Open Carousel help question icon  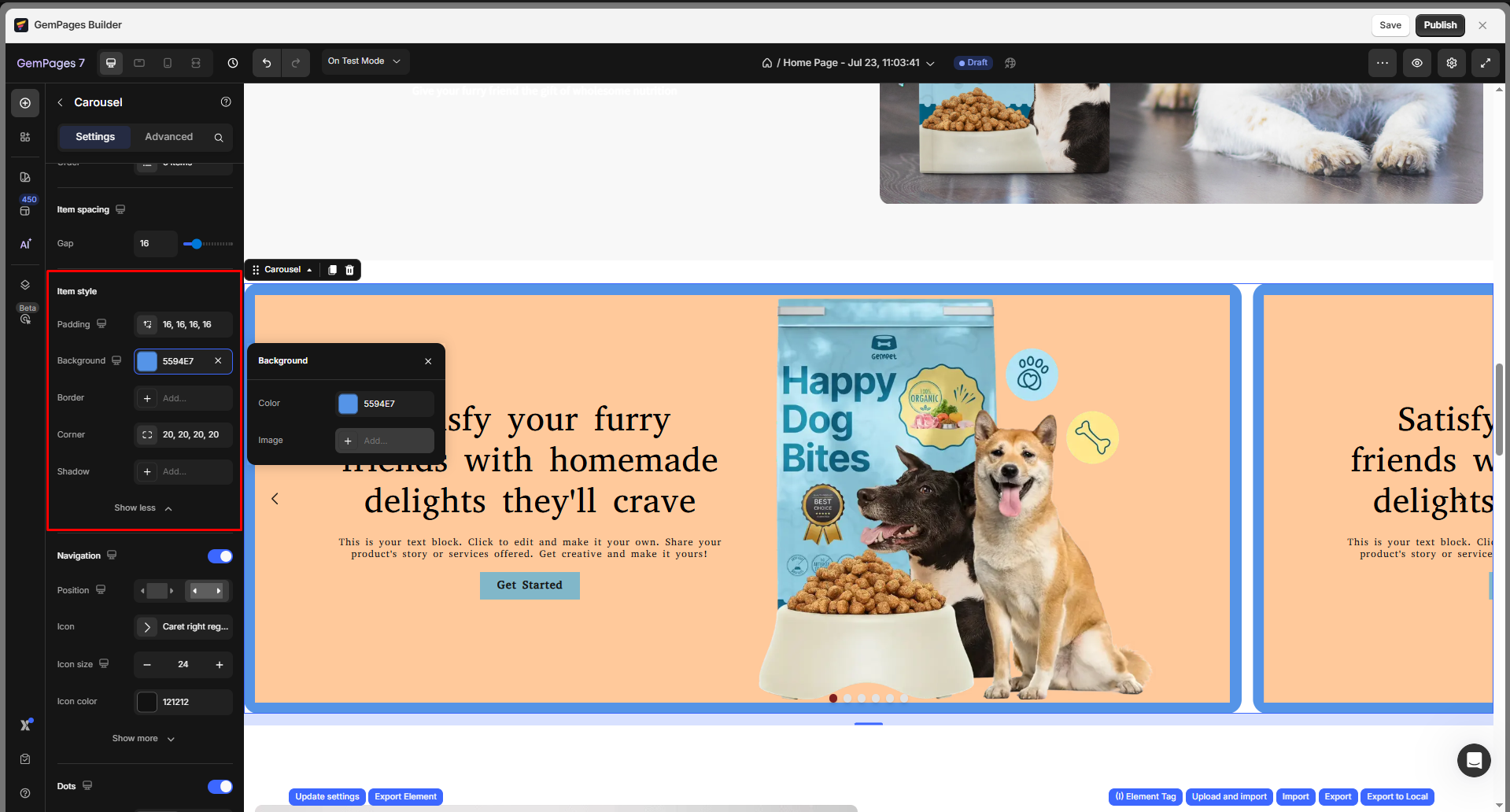(226, 101)
